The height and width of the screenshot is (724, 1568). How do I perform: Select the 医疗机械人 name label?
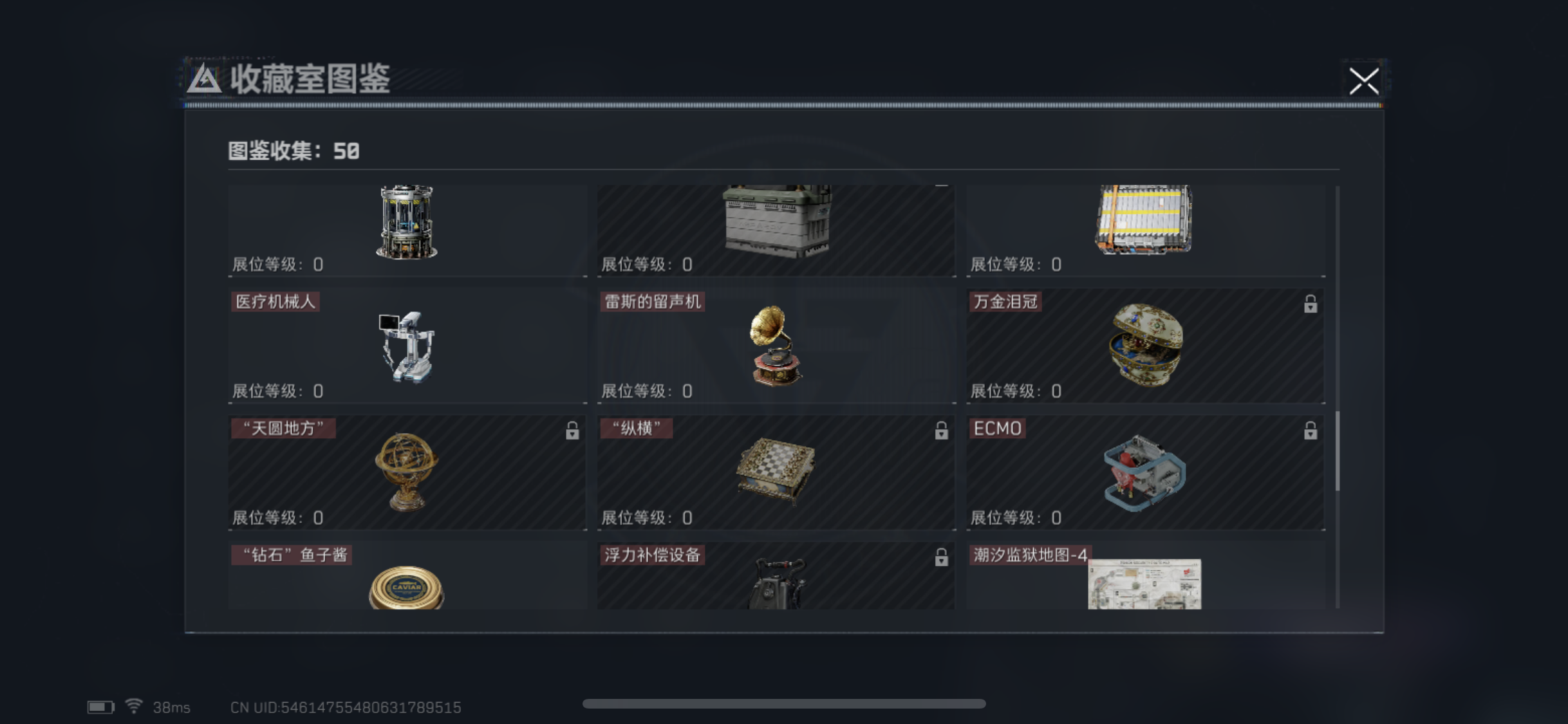click(275, 302)
